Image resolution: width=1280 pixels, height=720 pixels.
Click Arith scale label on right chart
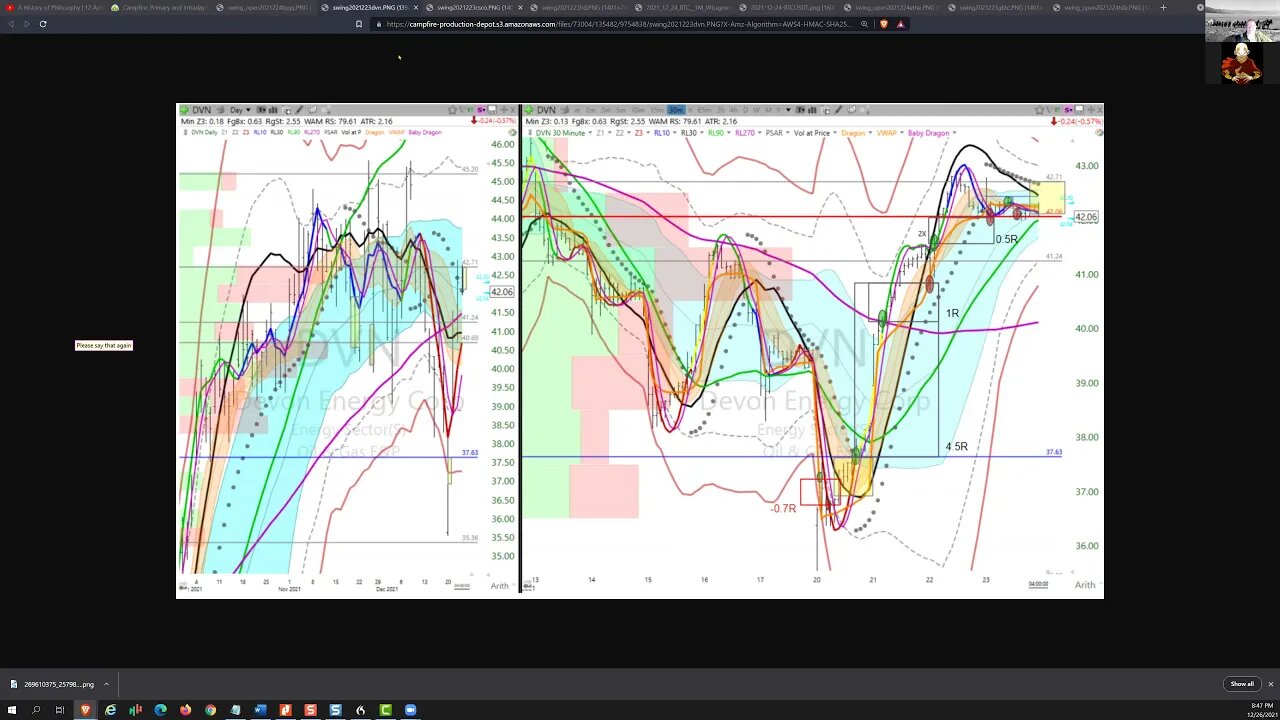[1084, 585]
